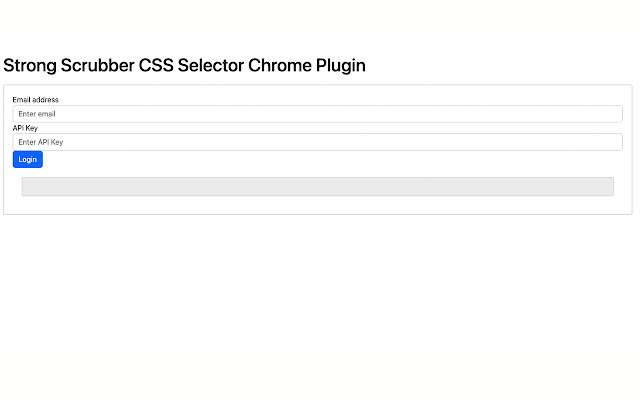Place cursor in the API Key box

[x=317, y=142]
